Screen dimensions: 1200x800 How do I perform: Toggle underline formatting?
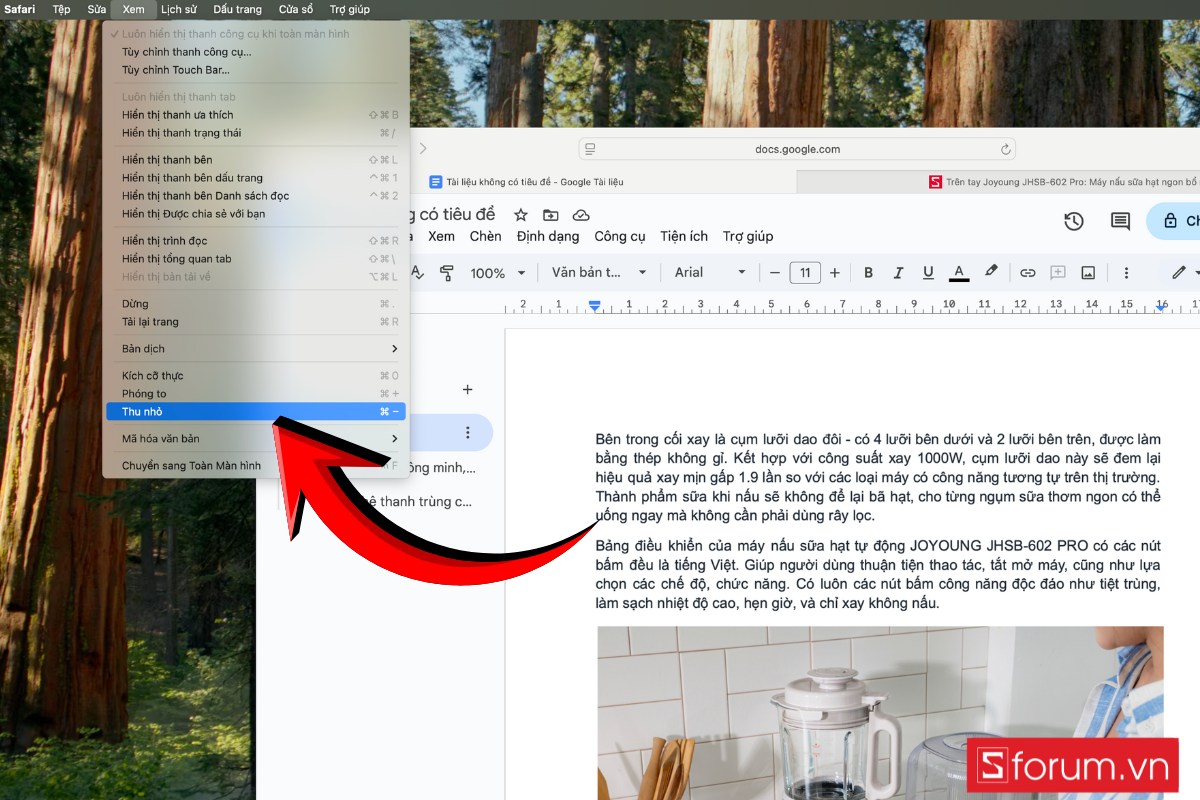[x=928, y=272]
